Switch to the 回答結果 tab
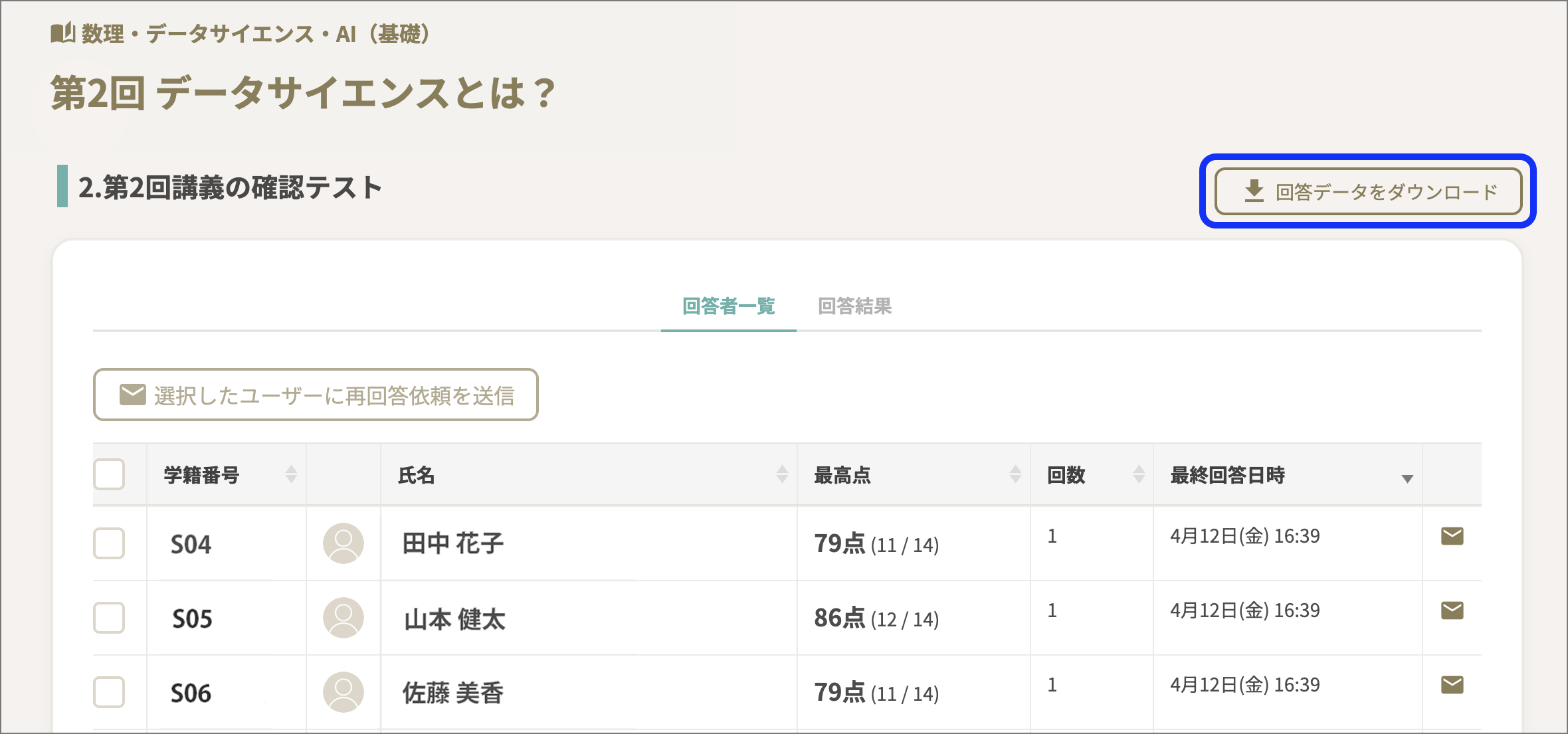 pos(854,306)
